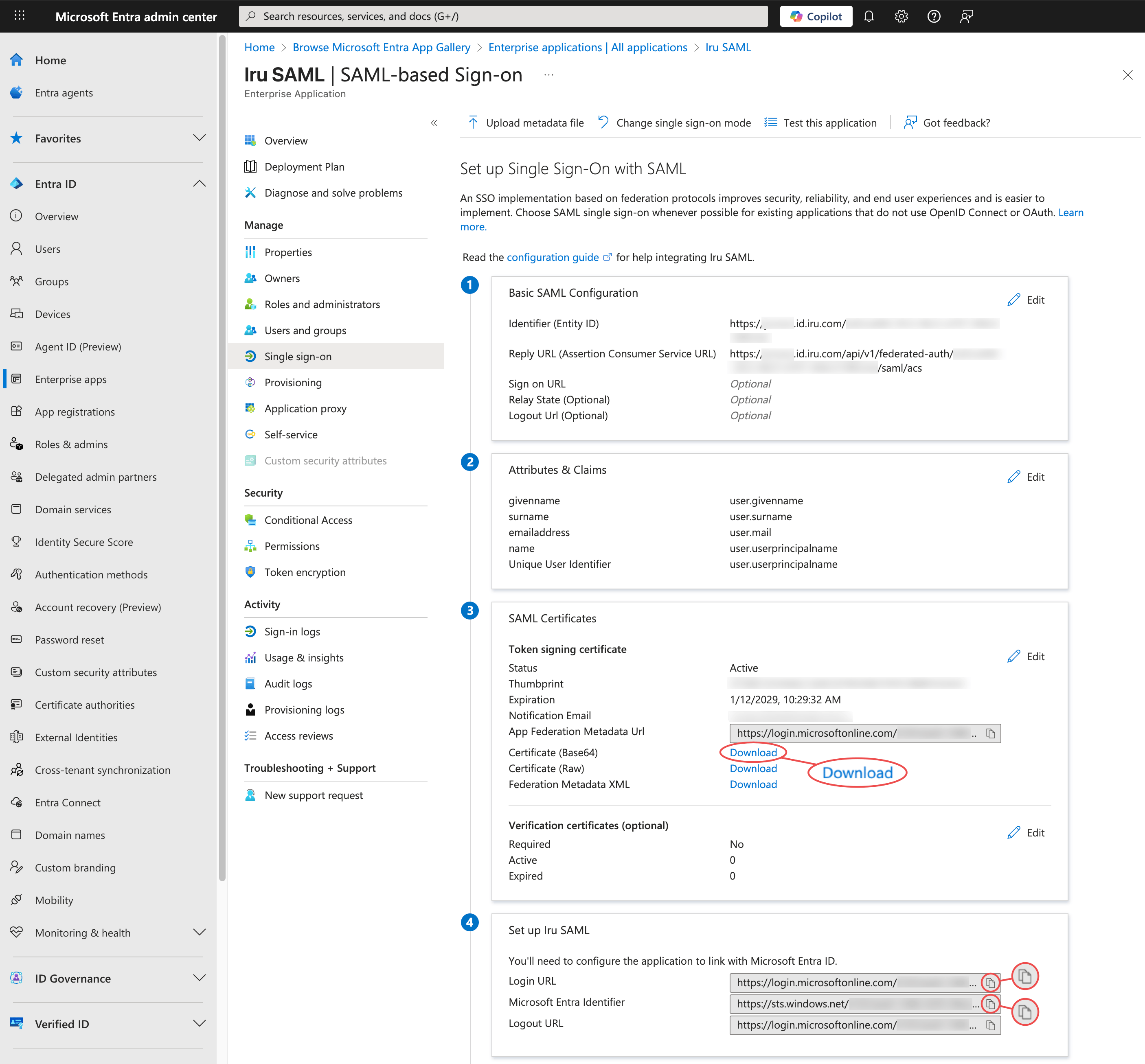Edit the Token signing certificate
Image resolution: width=1145 pixels, height=1064 pixels.
pos(1026,657)
